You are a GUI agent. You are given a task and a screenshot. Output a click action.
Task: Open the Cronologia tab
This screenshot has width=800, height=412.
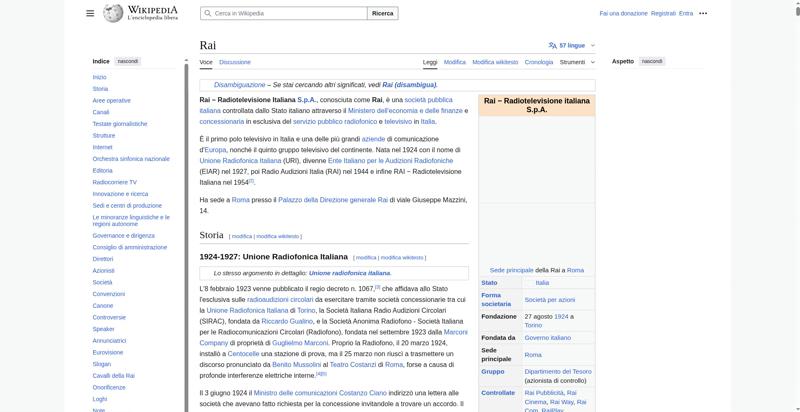[x=539, y=62]
